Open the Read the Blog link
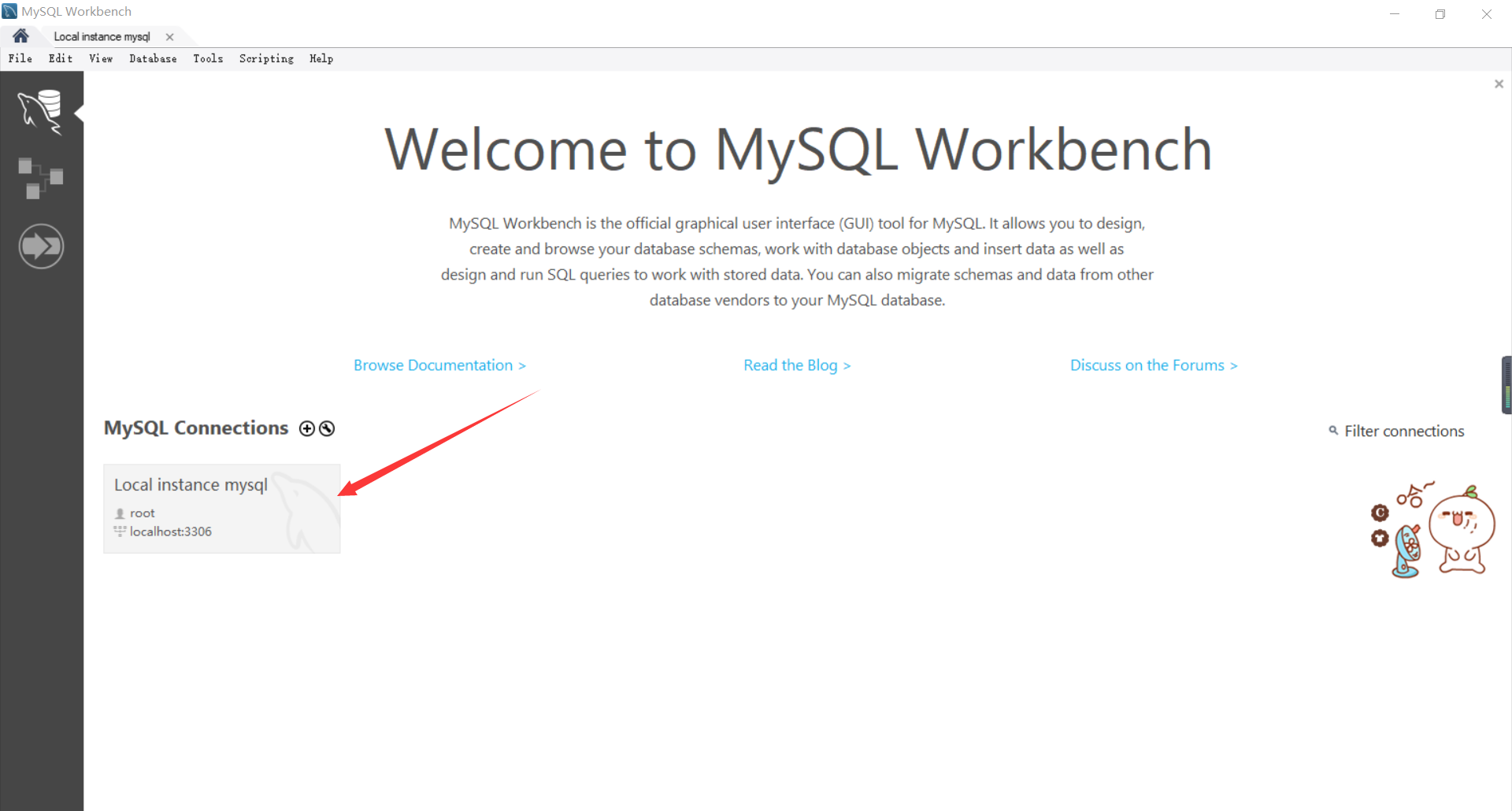Screen dimensions: 1512x811 tap(797, 365)
